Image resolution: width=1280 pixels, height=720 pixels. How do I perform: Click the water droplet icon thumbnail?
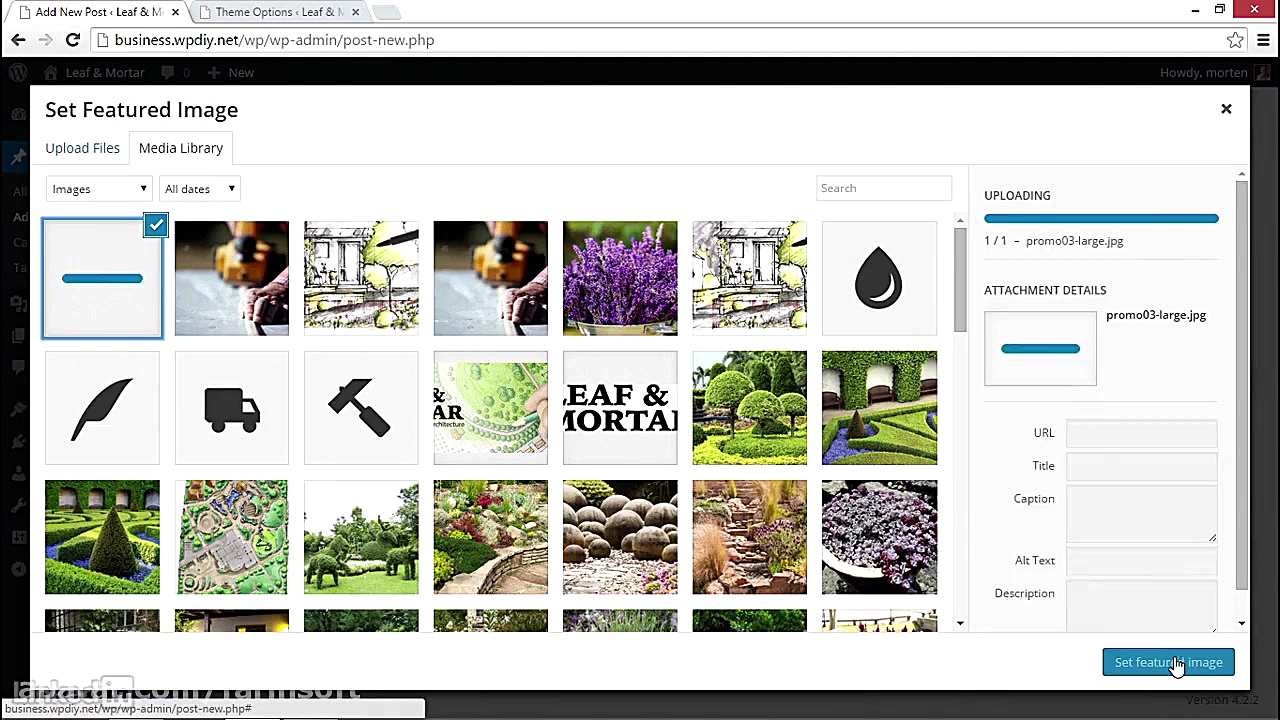click(x=879, y=278)
